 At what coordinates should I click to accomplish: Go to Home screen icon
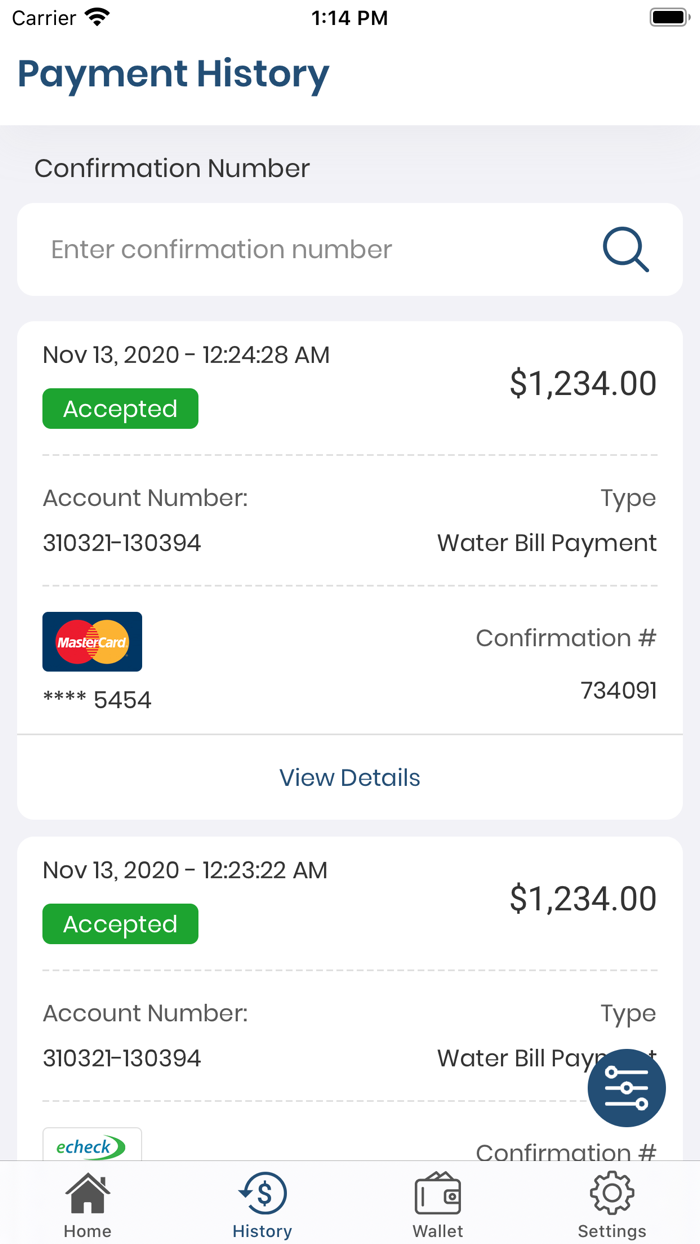[87, 1192]
